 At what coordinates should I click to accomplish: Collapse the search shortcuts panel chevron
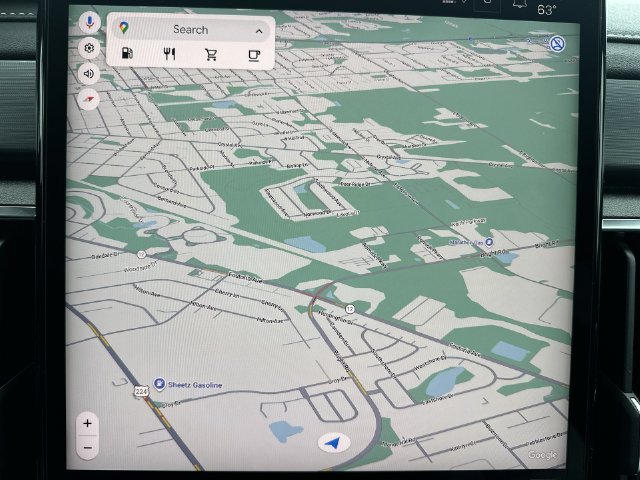pos(259,31)
